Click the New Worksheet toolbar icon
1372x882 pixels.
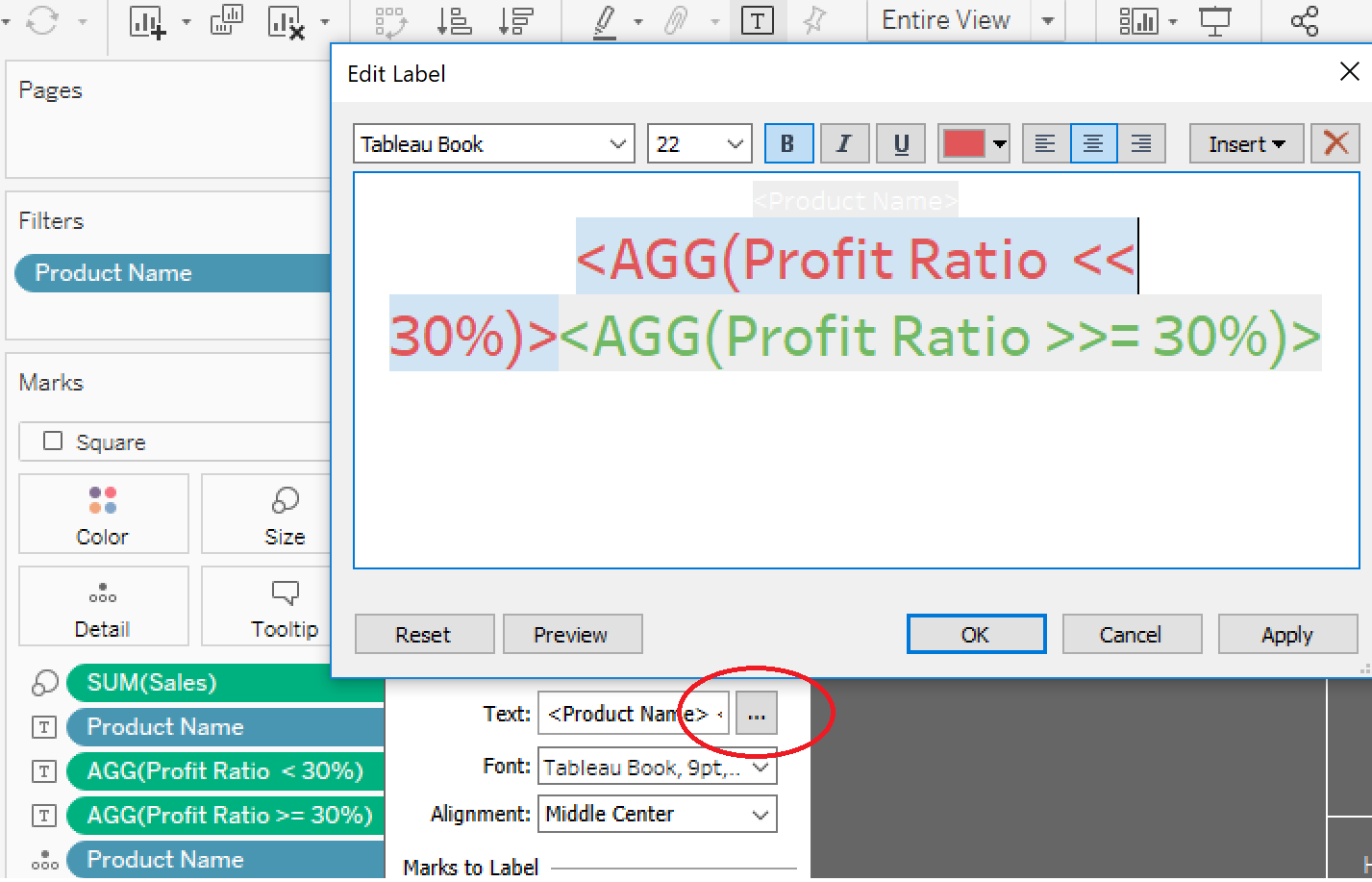[147, 21]
